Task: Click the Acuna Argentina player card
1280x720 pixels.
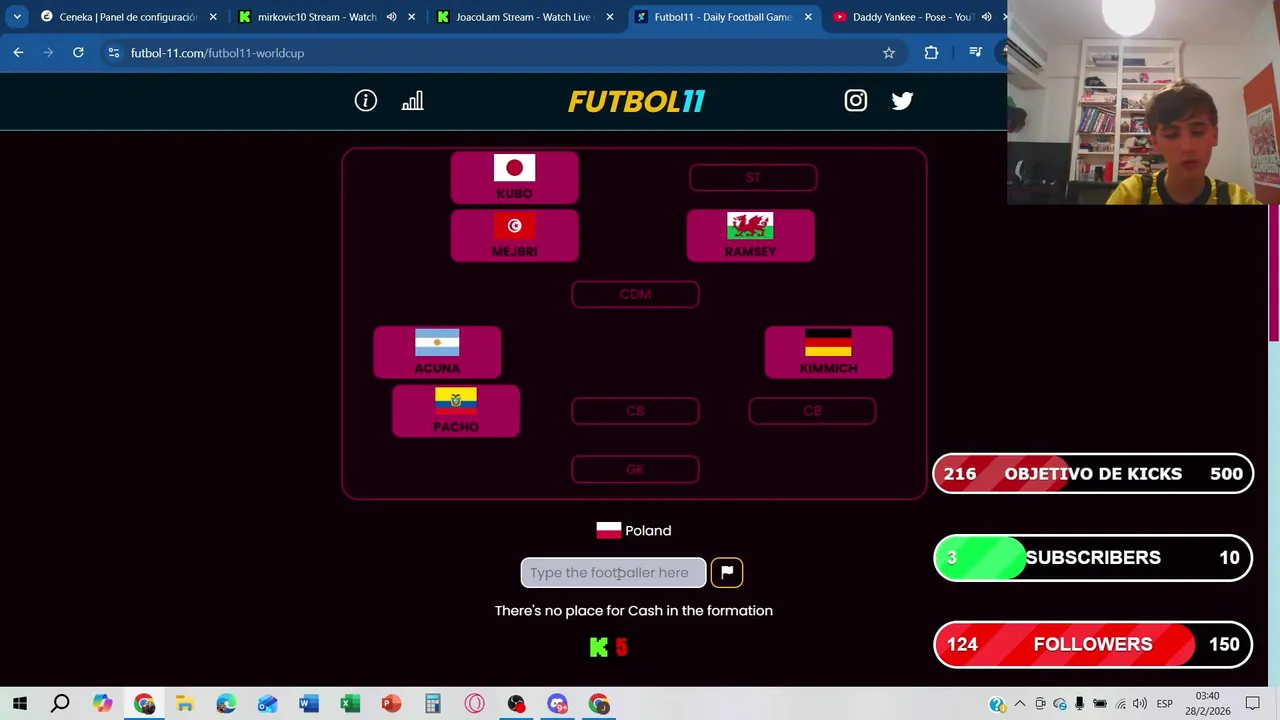Action: (x=437, y=353)
